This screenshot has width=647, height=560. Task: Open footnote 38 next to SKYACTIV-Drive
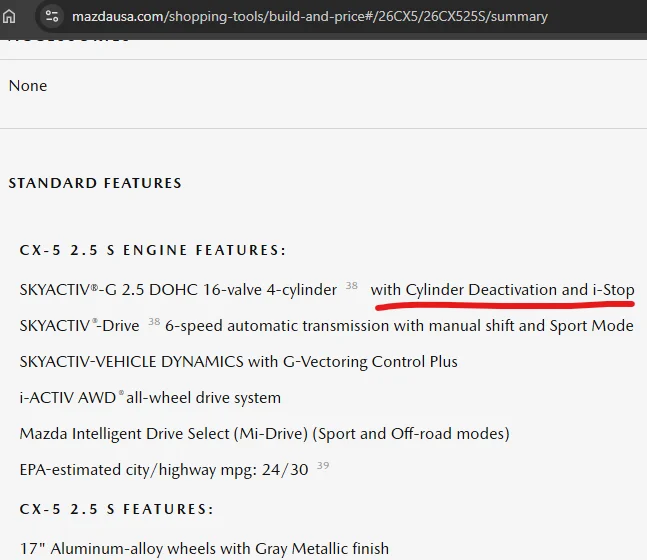(x=153, y=322)
